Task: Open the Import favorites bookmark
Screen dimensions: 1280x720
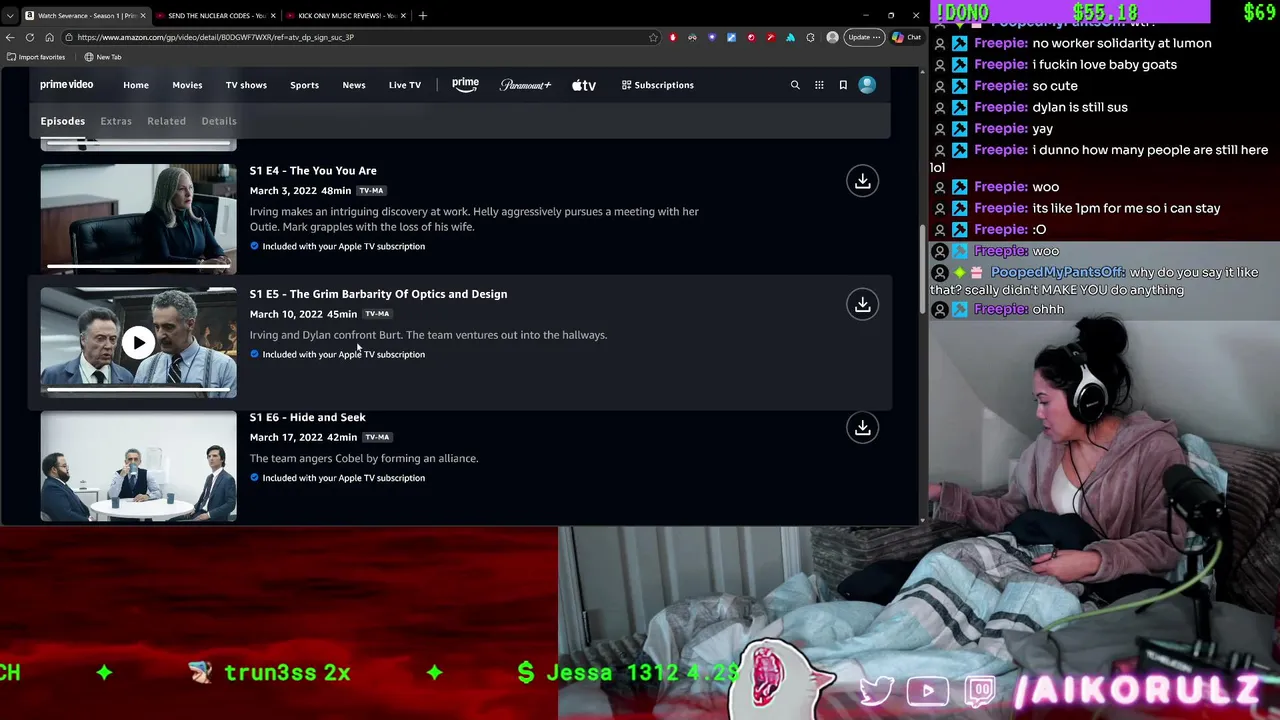Action: click(36, 57)
